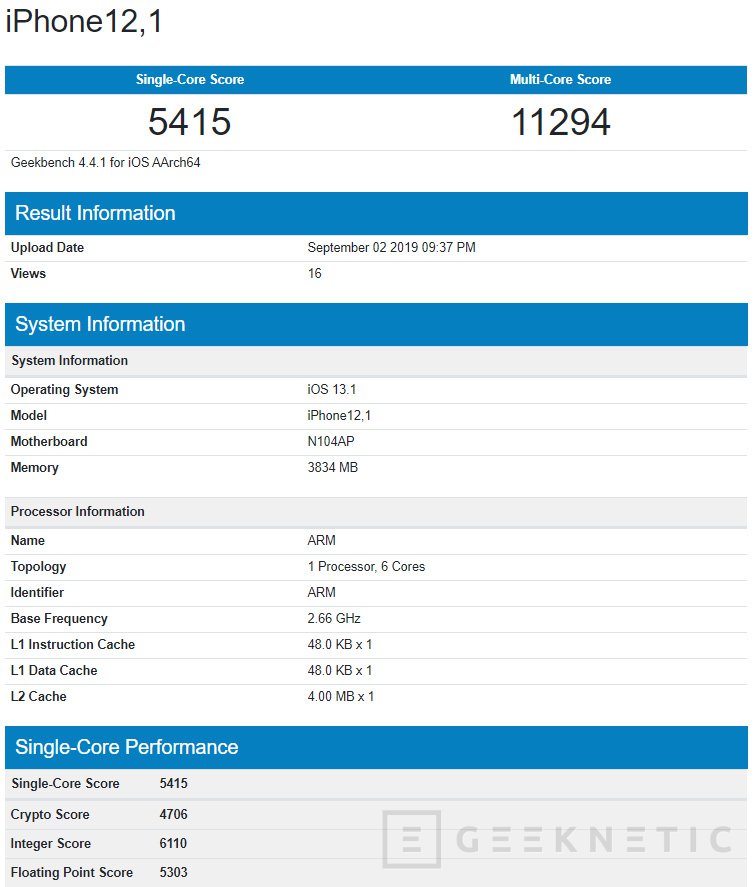Image resolution: width=756 pixels, height=887 pixels.
Task: Select the Multi-Core Score header
Action: (x=560, y=79)
